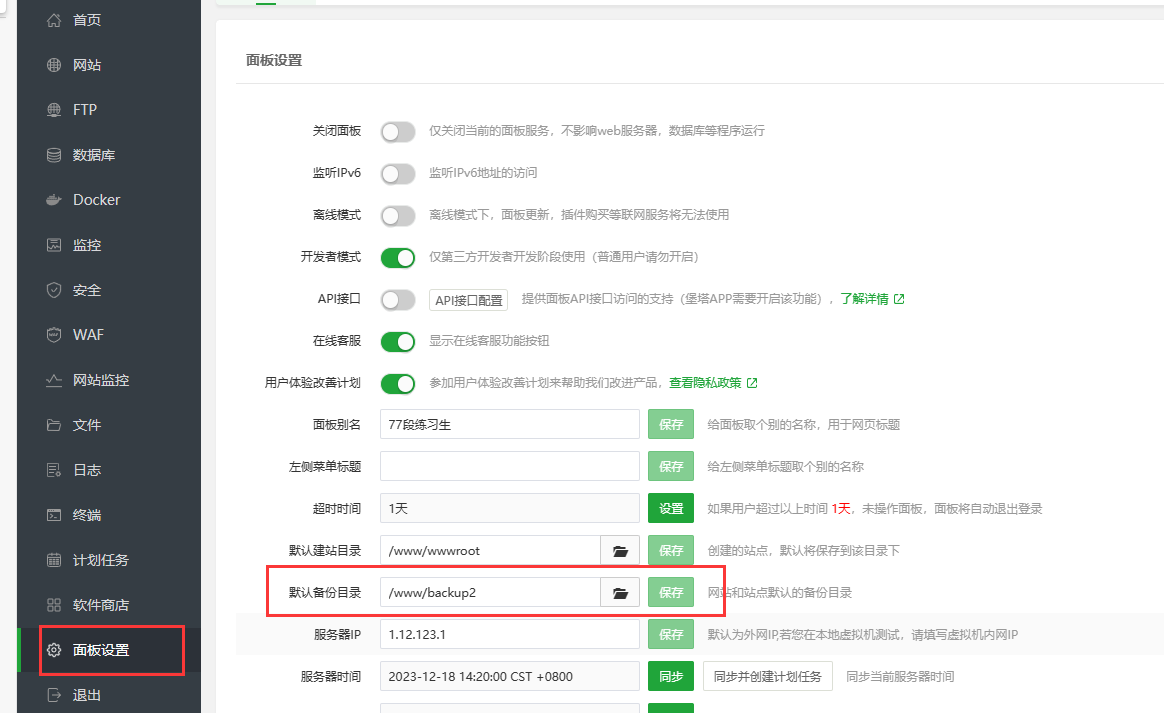Open the WAF firewall section

coord(86,334)
